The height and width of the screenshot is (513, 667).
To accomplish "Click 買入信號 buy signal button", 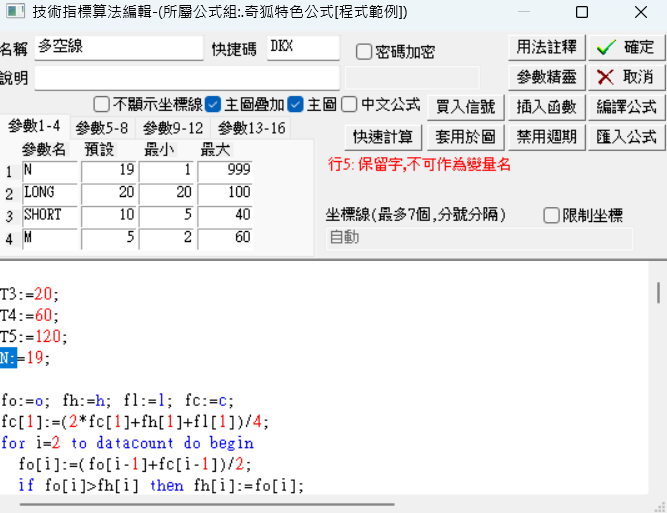I will (466, 107).
